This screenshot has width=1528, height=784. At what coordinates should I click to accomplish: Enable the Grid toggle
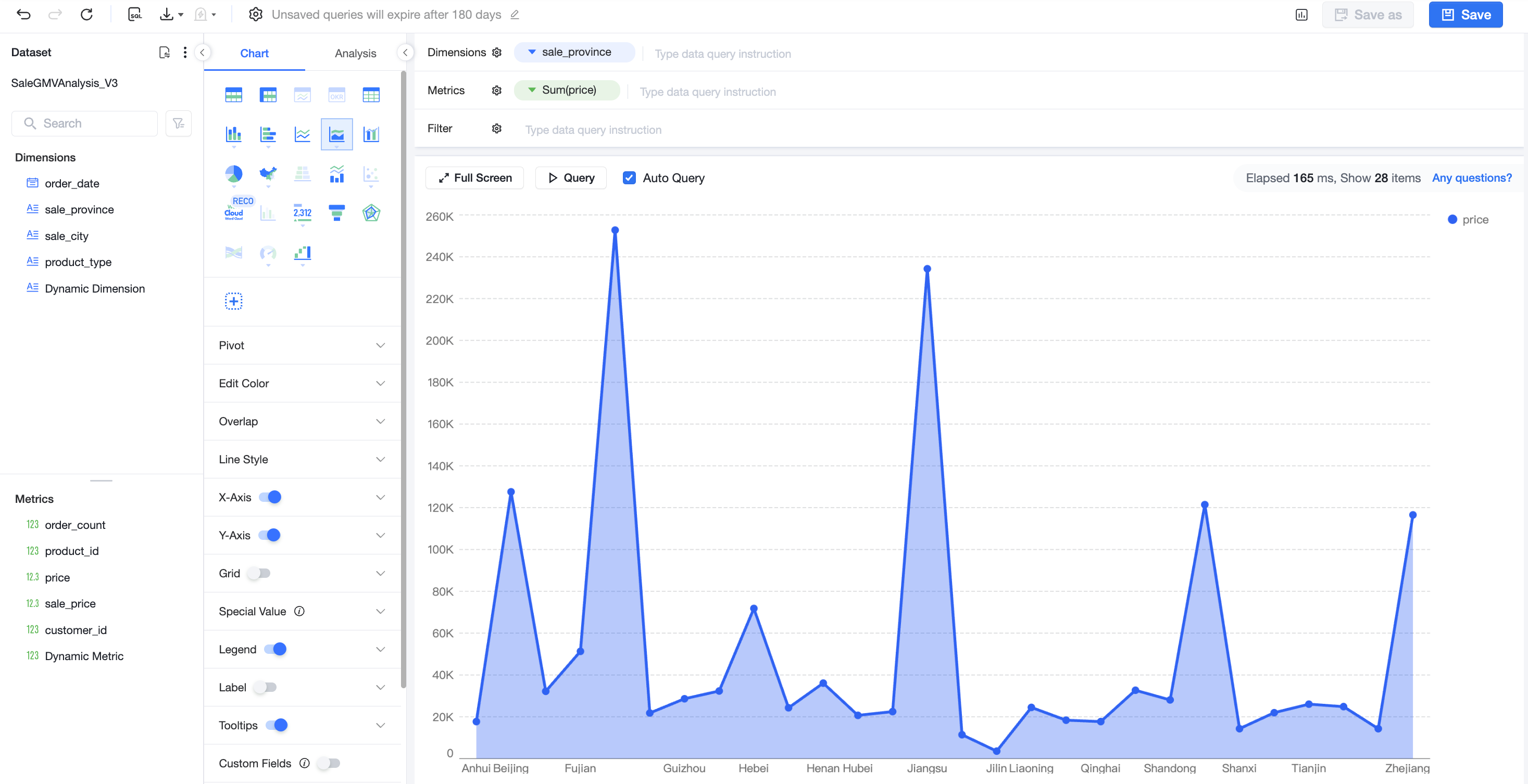point(259,573)
